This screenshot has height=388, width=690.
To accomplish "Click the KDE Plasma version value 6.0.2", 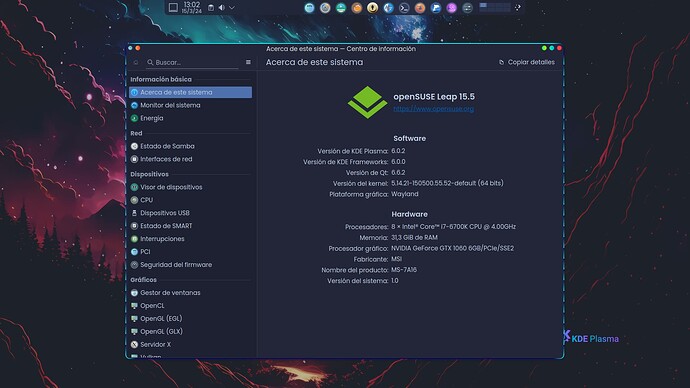I will click(x=398, y=150).
